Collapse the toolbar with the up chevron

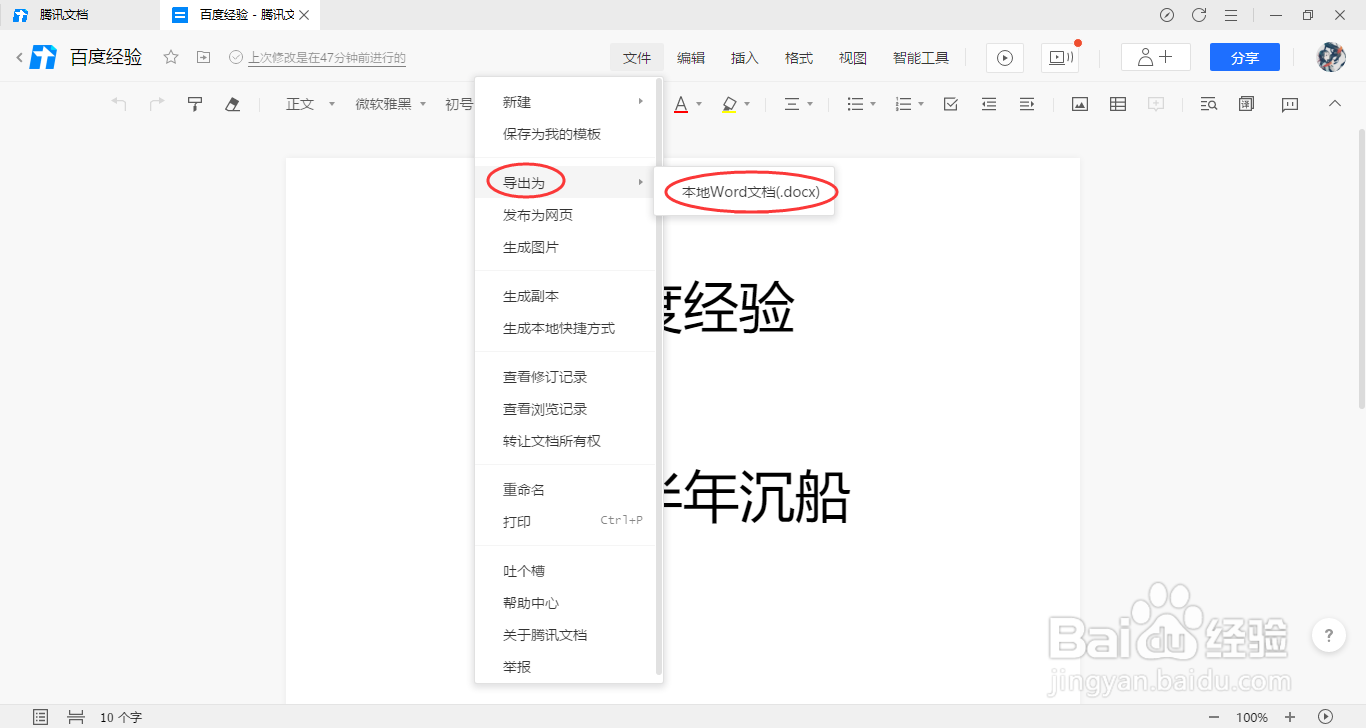pyautogui.click(x=1333, y=103)
